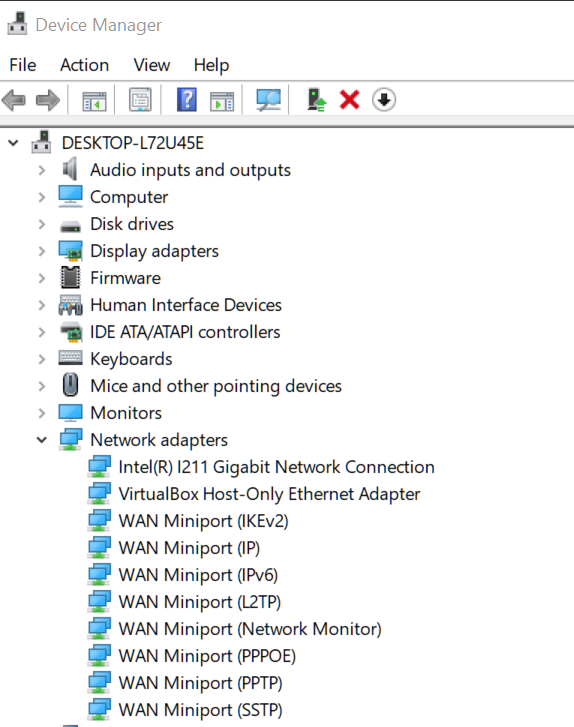This screenshot has width=574, height=727.
Task: Select VirtualBox Host-Only Ethernet Adapter
Action: coord(269,494)
